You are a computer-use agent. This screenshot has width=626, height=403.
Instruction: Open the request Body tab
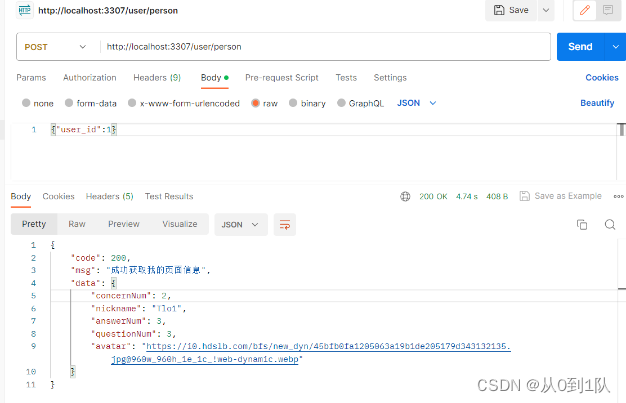[x=214, y=77]
